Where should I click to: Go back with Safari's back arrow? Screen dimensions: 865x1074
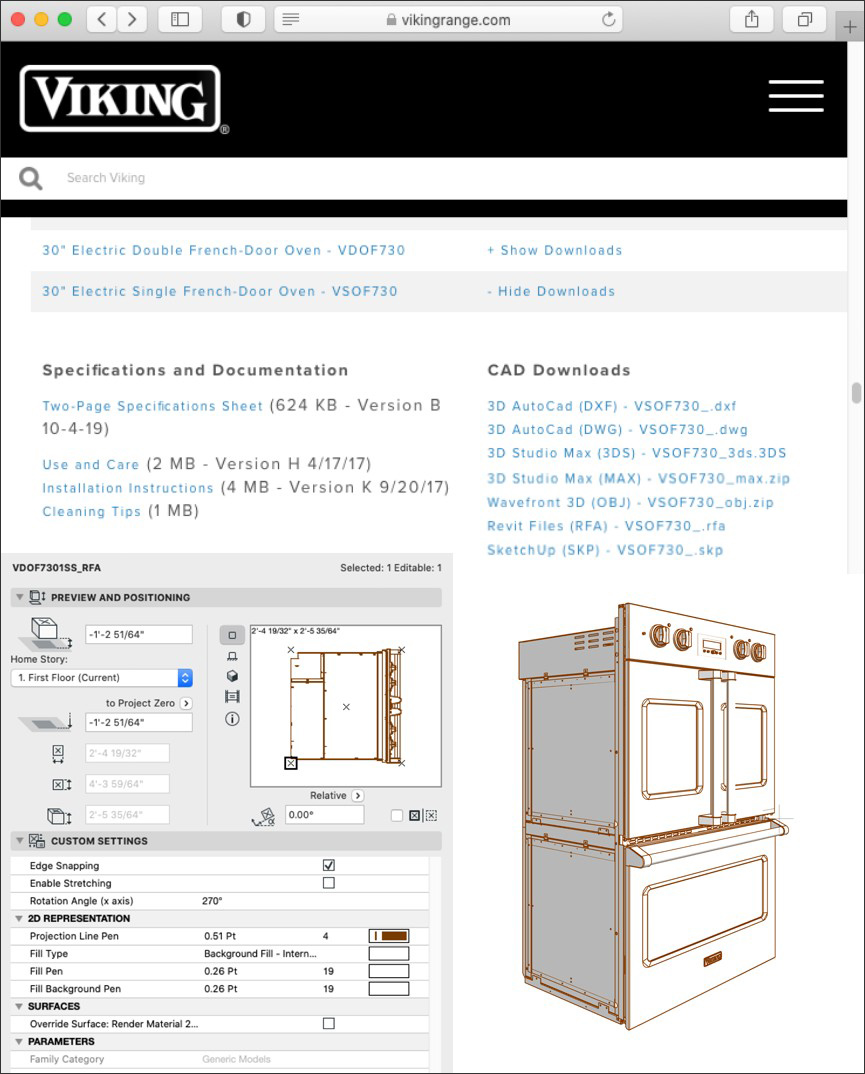[101, 19]
